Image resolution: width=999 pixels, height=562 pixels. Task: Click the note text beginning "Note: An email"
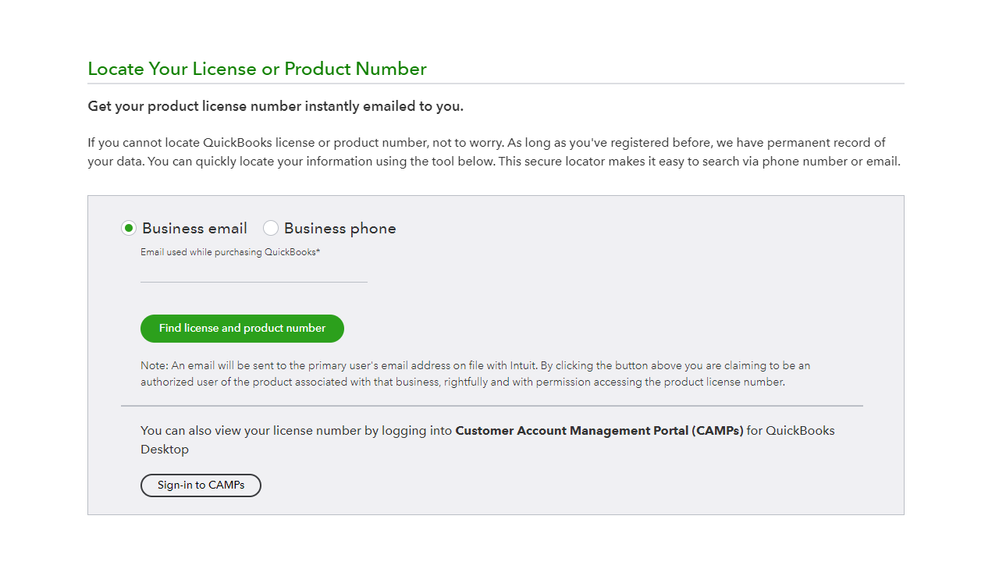475,373
